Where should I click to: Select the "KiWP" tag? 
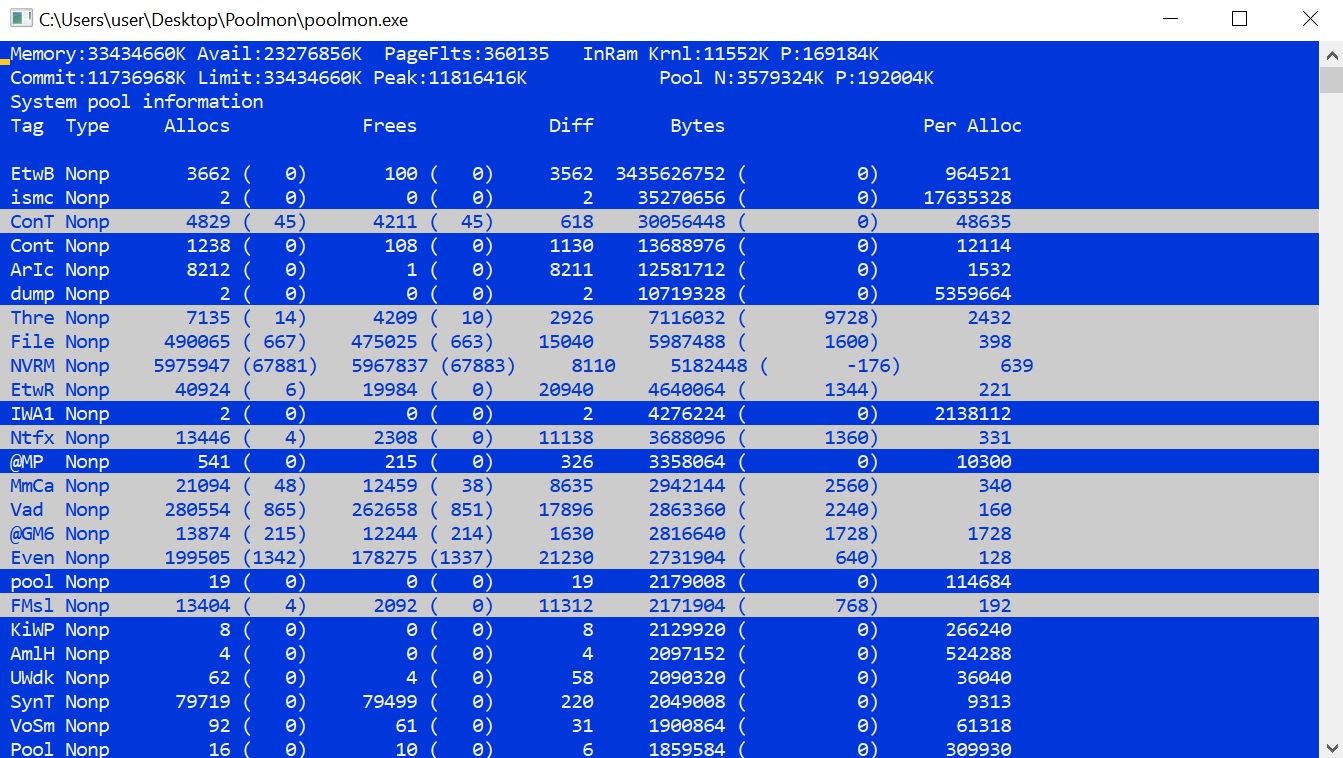[x=32, y=630]
